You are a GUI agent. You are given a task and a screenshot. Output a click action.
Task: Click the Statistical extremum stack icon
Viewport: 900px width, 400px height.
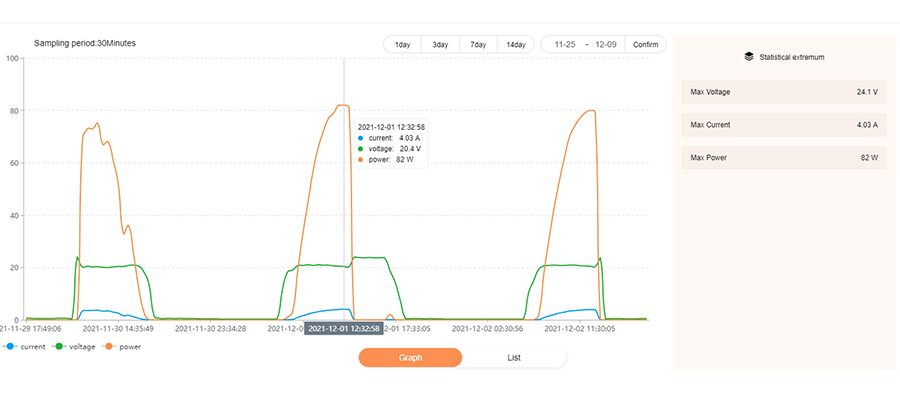(x=748, y=57)
